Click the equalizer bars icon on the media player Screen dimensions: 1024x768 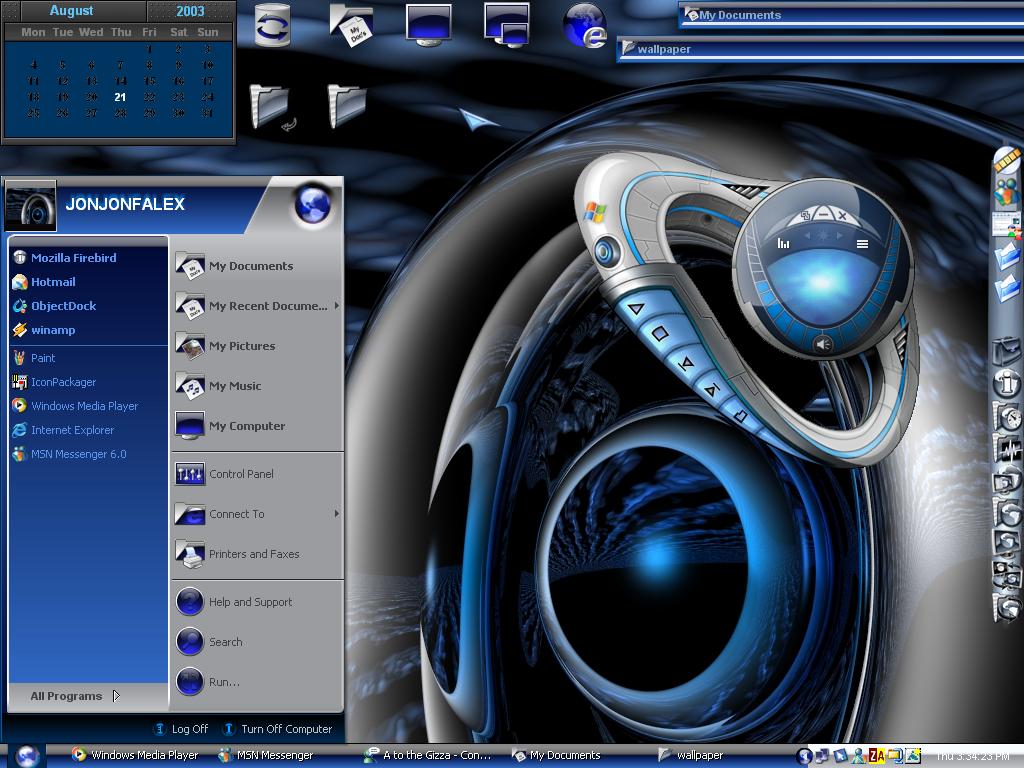[x=783, y=244]
